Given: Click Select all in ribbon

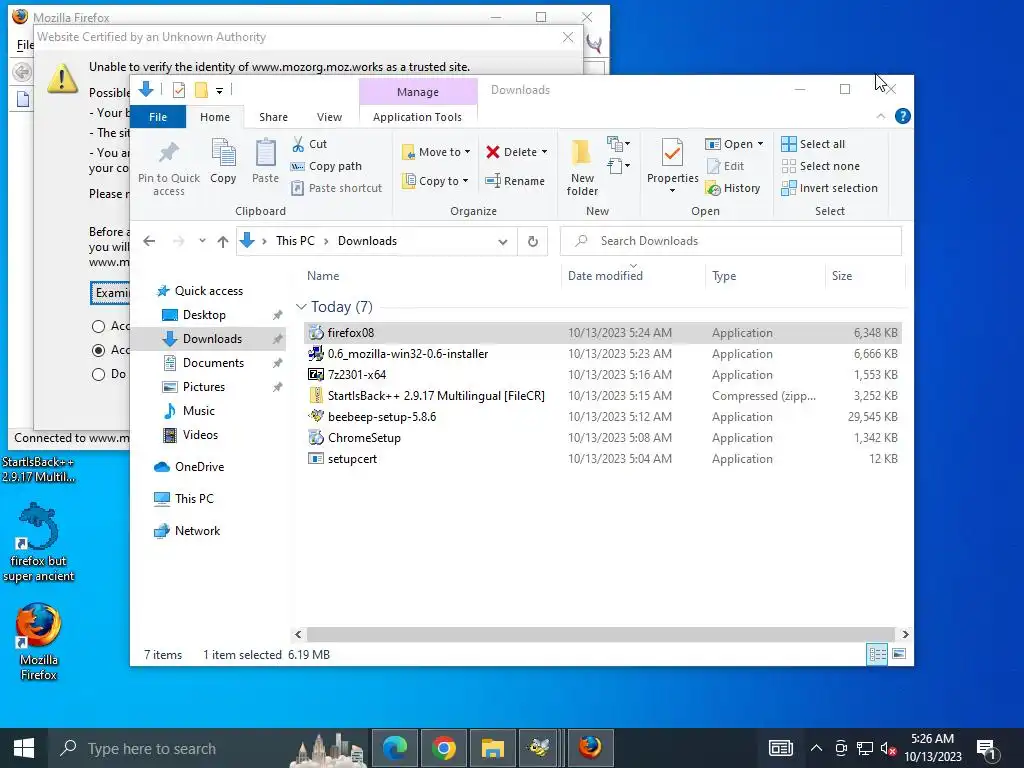Looking at the screenshot, I should click(x=813, y=144).
